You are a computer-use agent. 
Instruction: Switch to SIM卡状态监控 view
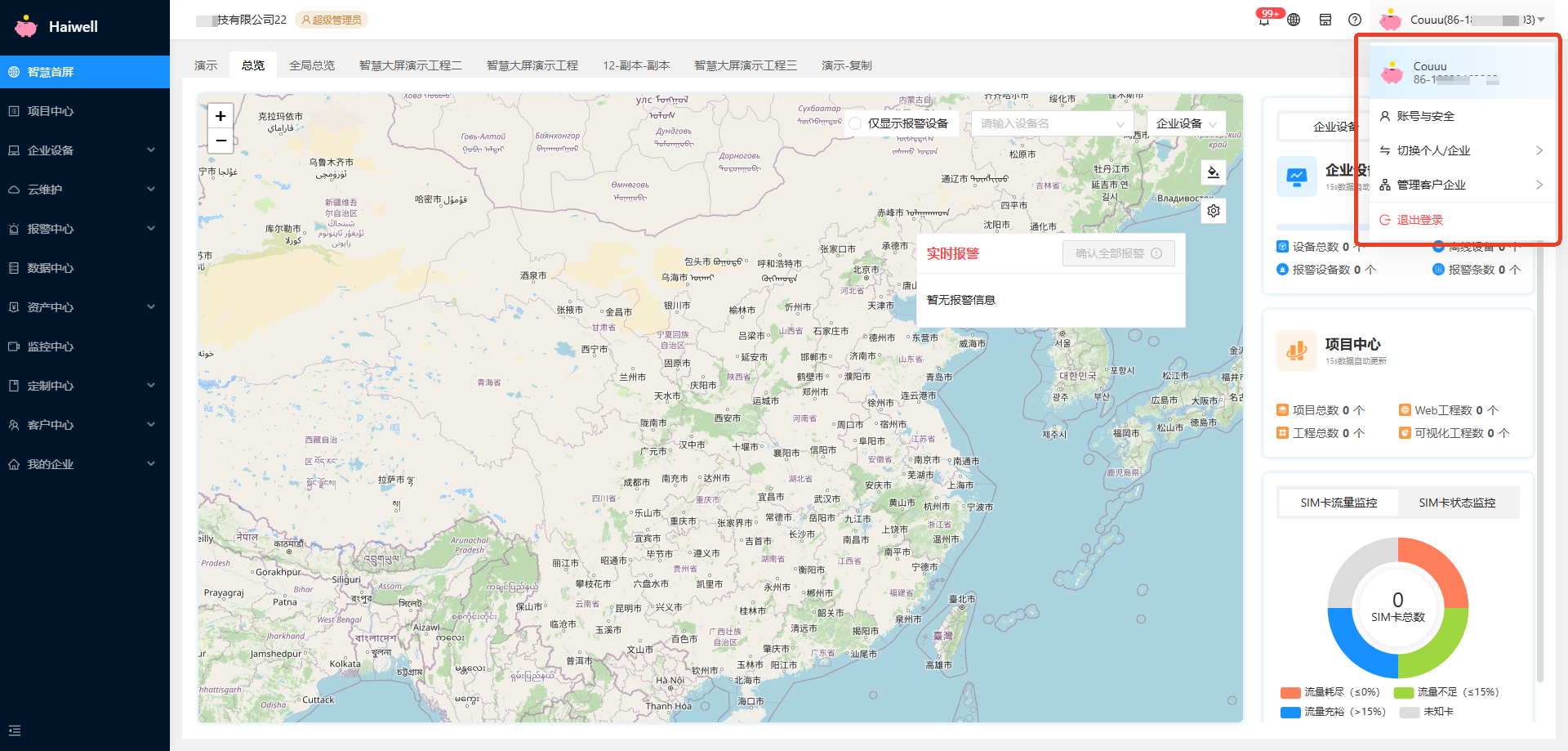point(1457,503)
